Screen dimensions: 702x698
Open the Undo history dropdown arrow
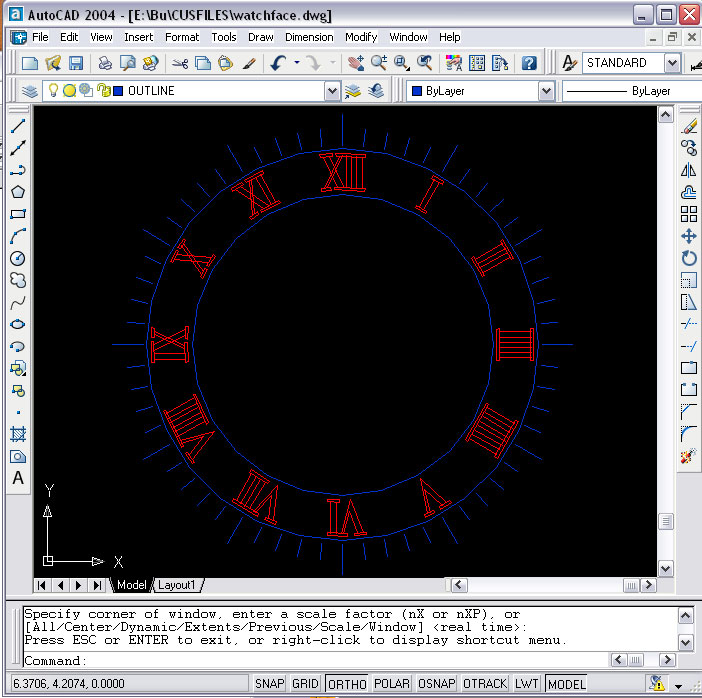[297, 63]
